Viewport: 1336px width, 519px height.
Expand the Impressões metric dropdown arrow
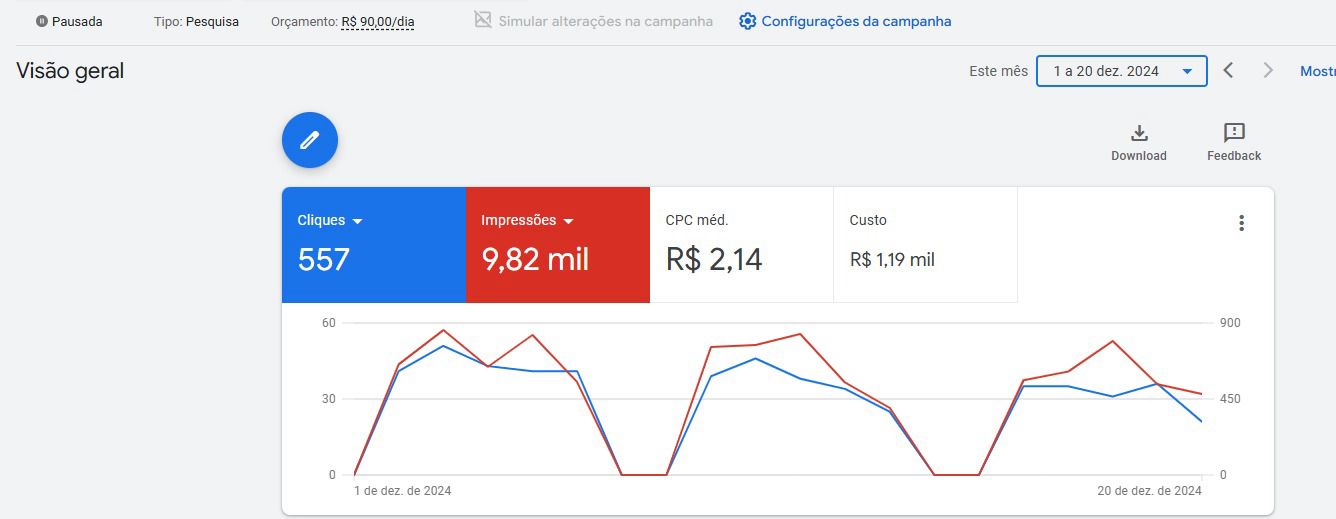(569, 221)
